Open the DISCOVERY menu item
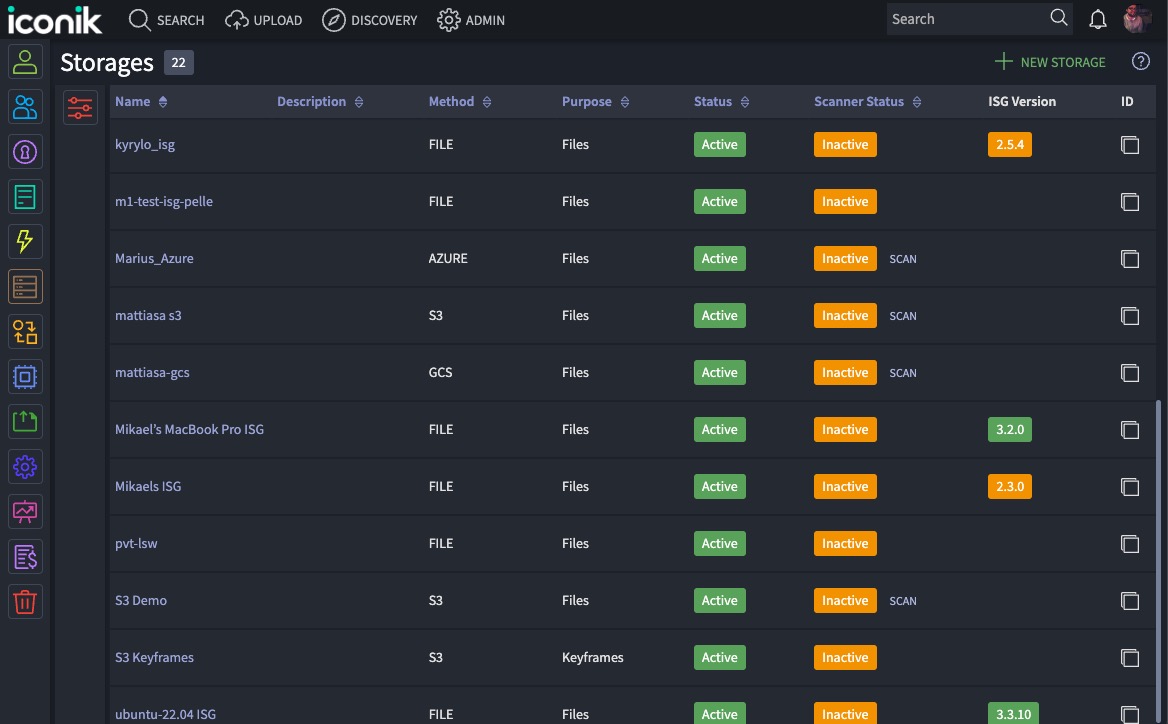1168x724 pixels. [370, 19]
